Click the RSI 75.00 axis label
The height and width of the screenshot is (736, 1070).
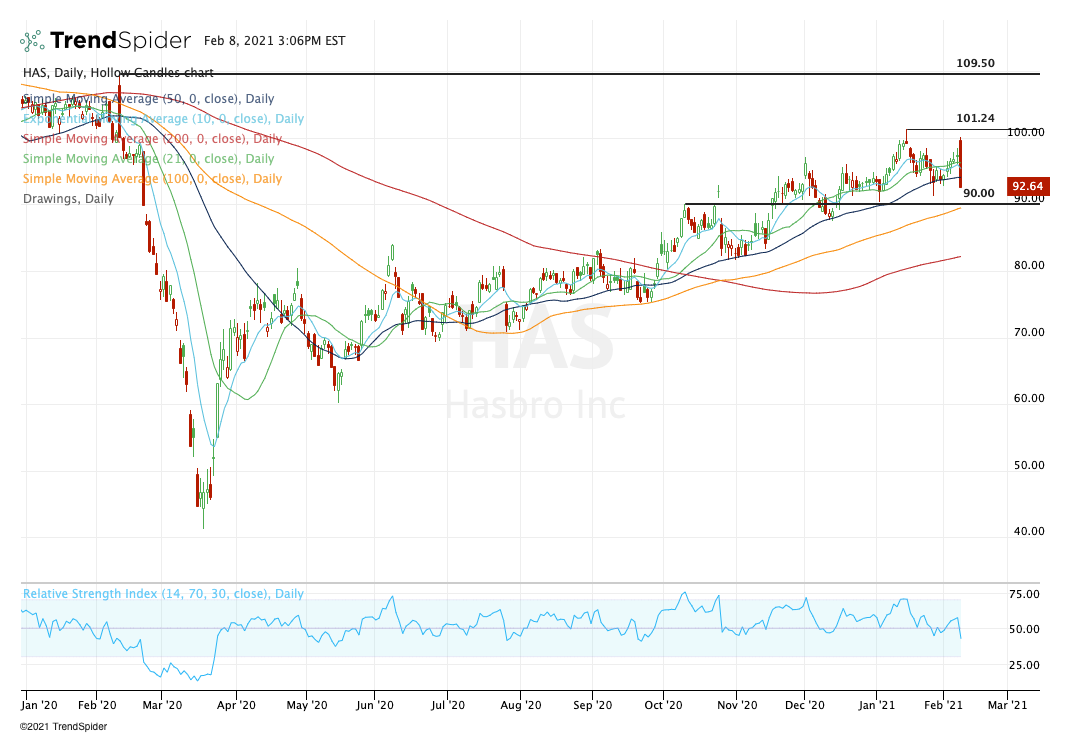1024,594
